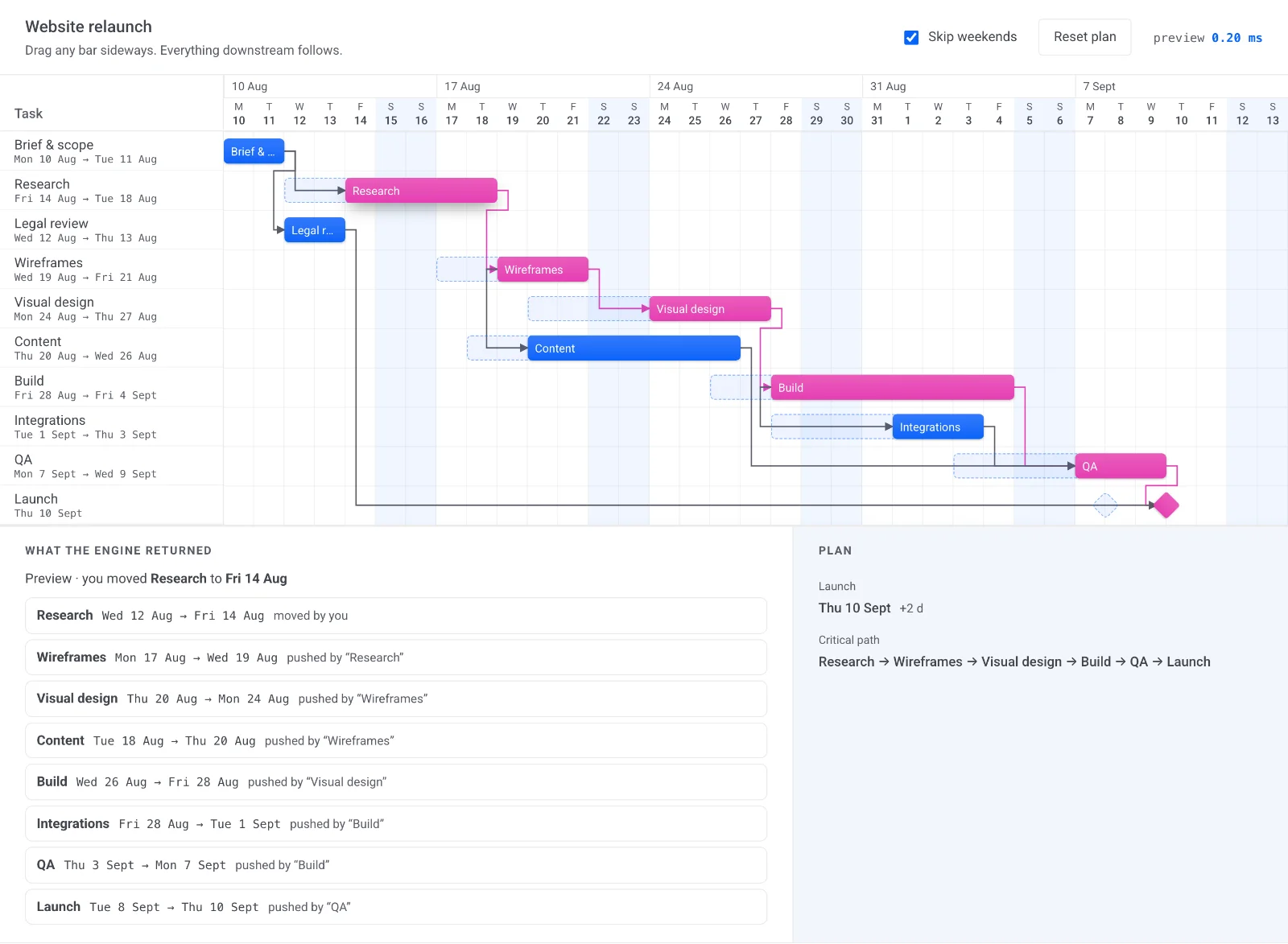The height and width of the screenshot is (944, 1288).
Task: Toggle the Skip weekends checkbox
Action: (911, 37)
